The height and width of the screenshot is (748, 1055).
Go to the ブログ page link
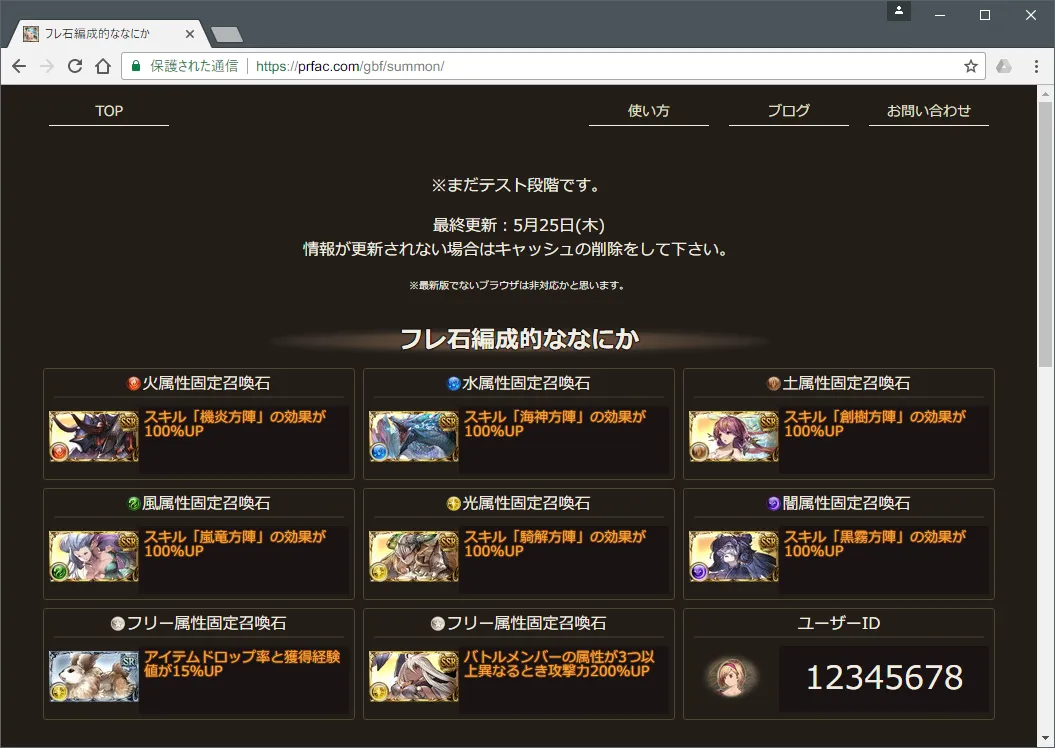click(x=789, y=111)
